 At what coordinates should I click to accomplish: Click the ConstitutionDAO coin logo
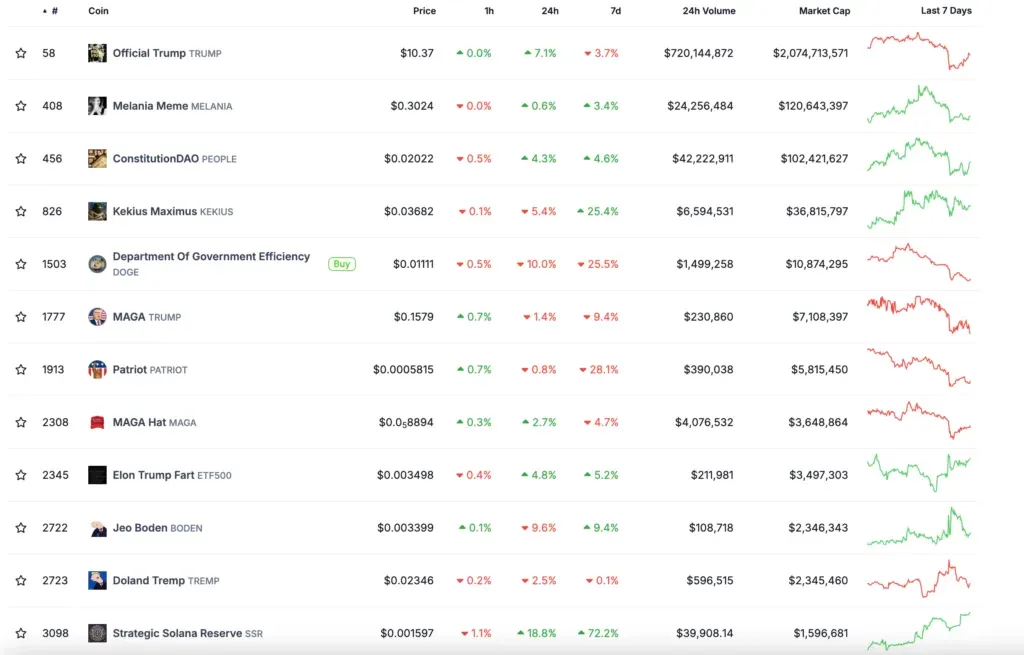click(x=97, y=159)
